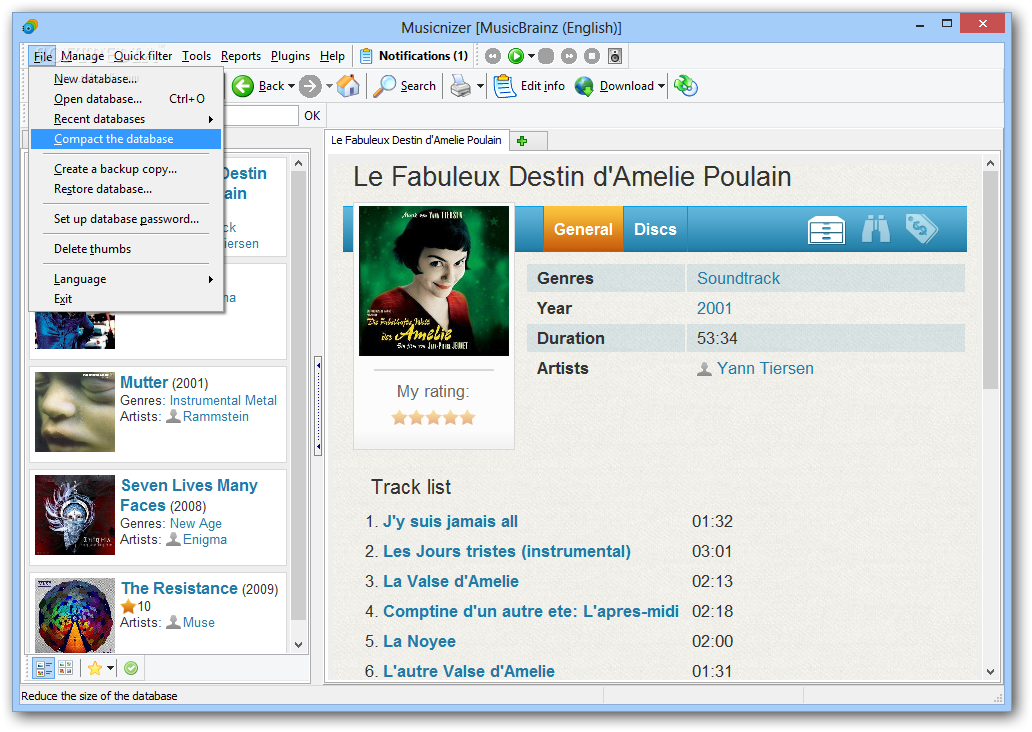Image resolution: width=1032 pixels, height=732 pixels.
Task: Open the 2001 year link
Action: [x=714, y=309]
